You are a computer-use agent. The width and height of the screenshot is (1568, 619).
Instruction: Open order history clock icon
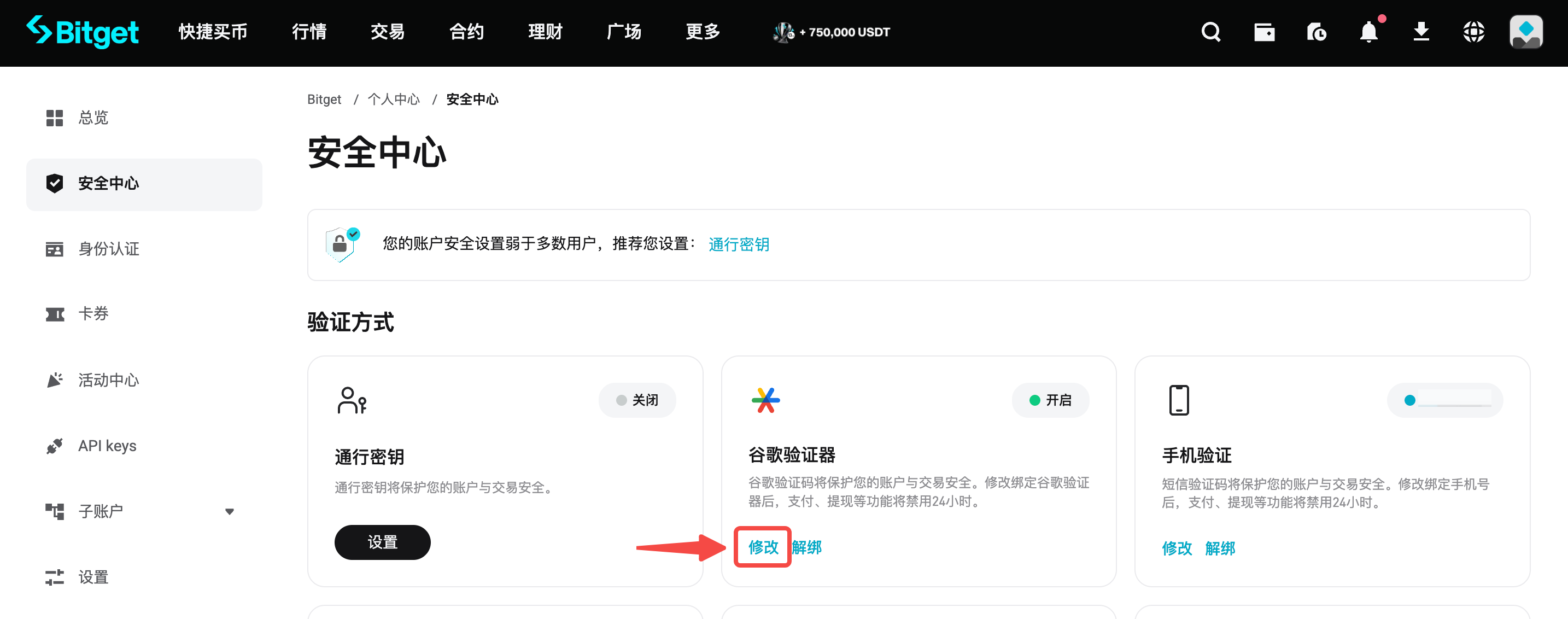click(x=1316, y=32)
